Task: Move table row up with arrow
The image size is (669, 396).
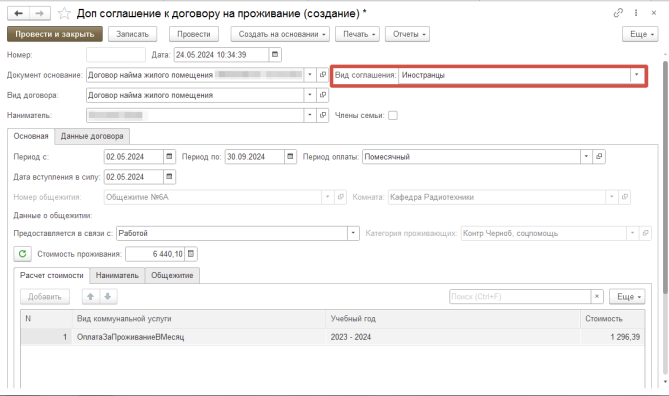Action: click(x=90, y=297)
